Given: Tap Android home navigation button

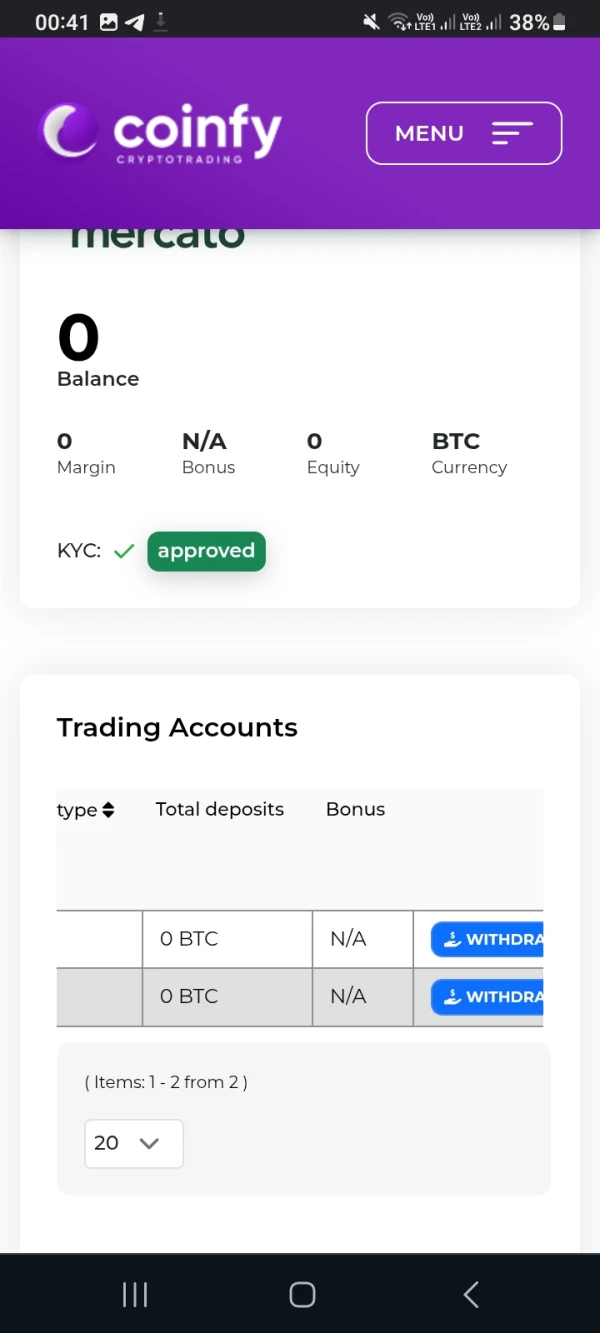Looking at the screenshot, I should point(302,1295).
